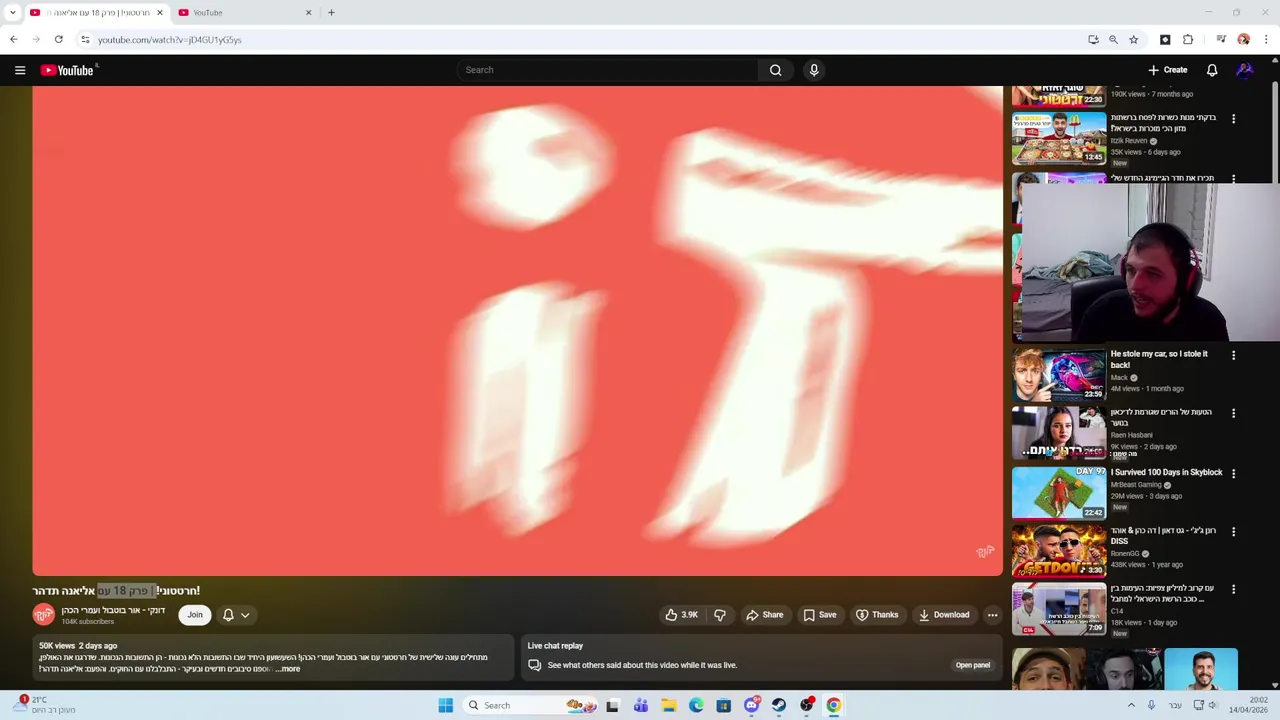
Task: Open the Chrome extensions puzzle icon
Action: (1188, 40)
